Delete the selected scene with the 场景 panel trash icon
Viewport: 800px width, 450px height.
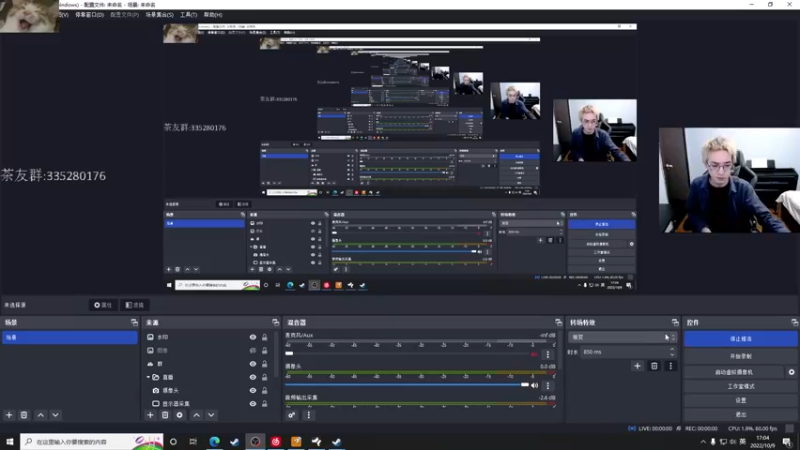[23, 415]
